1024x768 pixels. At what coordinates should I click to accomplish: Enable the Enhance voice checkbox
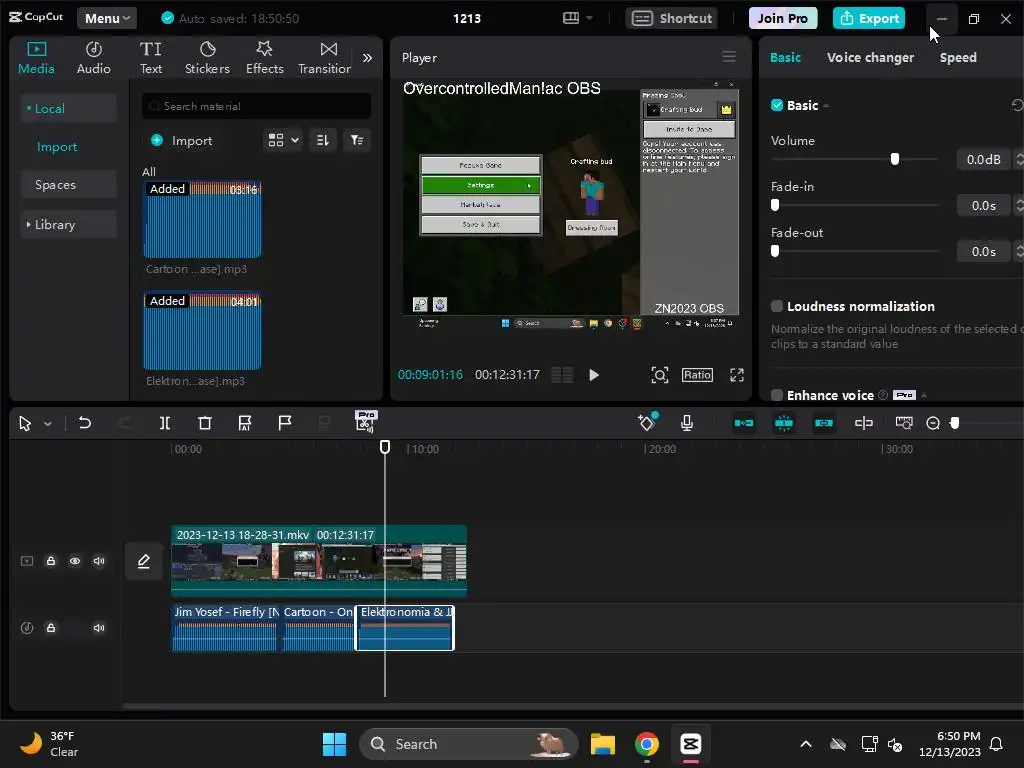pos(776,395)
